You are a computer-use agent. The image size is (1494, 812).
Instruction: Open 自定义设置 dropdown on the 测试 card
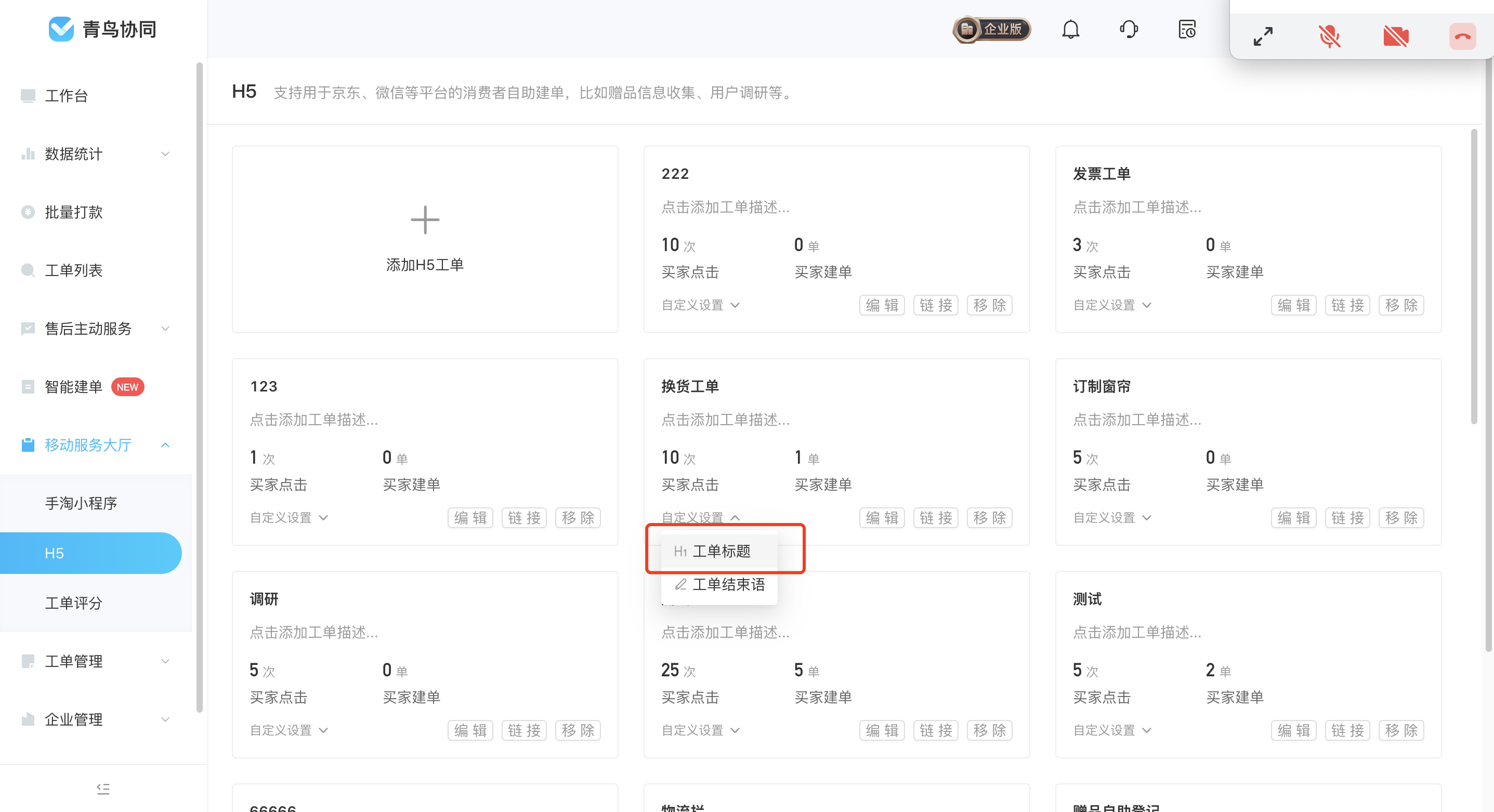(x=1112, y=730)
